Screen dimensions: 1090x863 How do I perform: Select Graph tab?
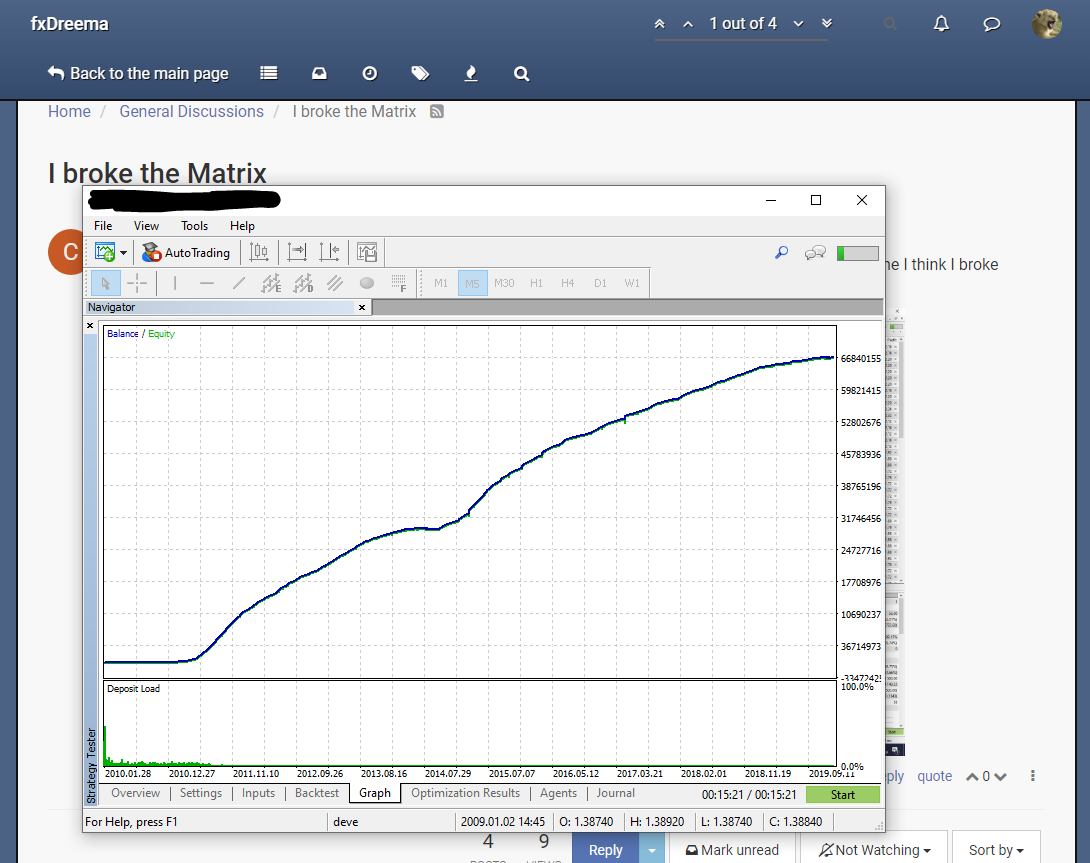pyautogui.click(x=375, y=793)
